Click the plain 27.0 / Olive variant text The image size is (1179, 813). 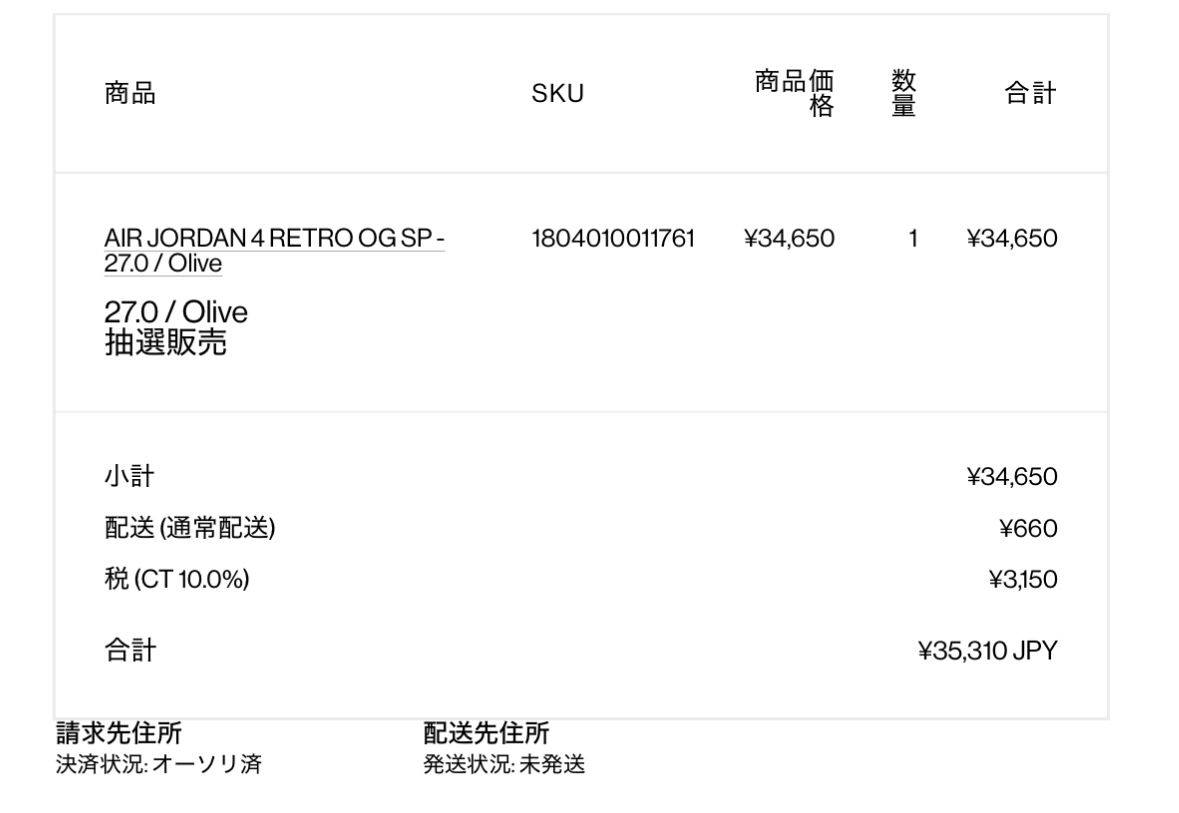[x=175, y=315]
